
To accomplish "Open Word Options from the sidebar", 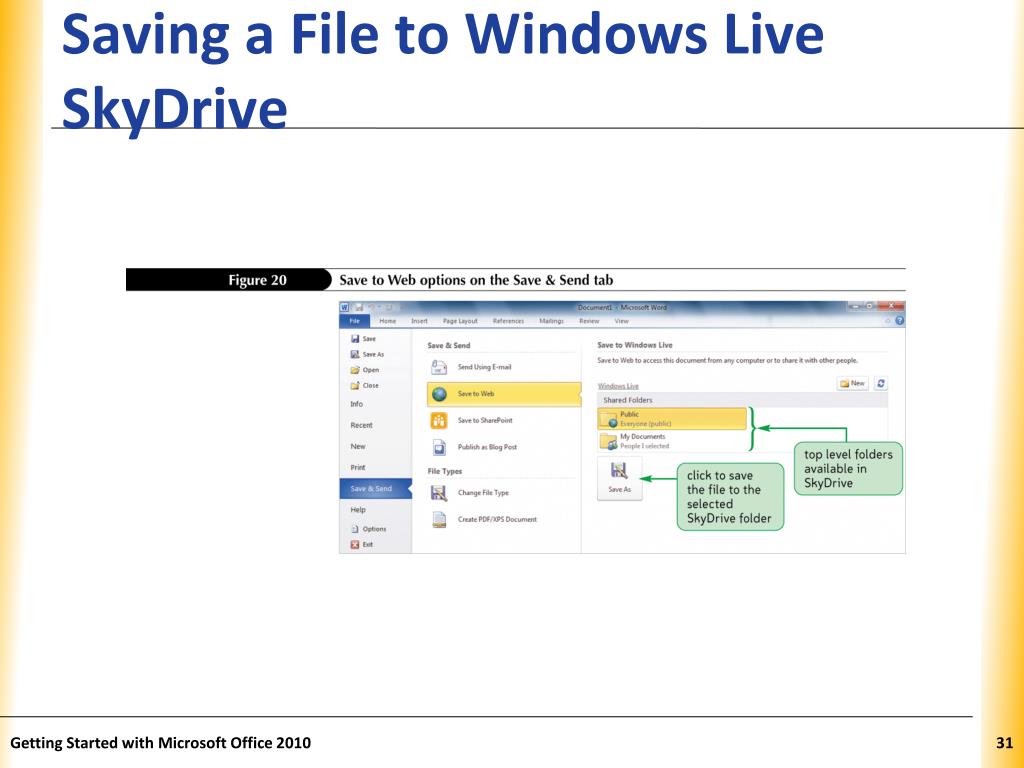I will point(368,529).
